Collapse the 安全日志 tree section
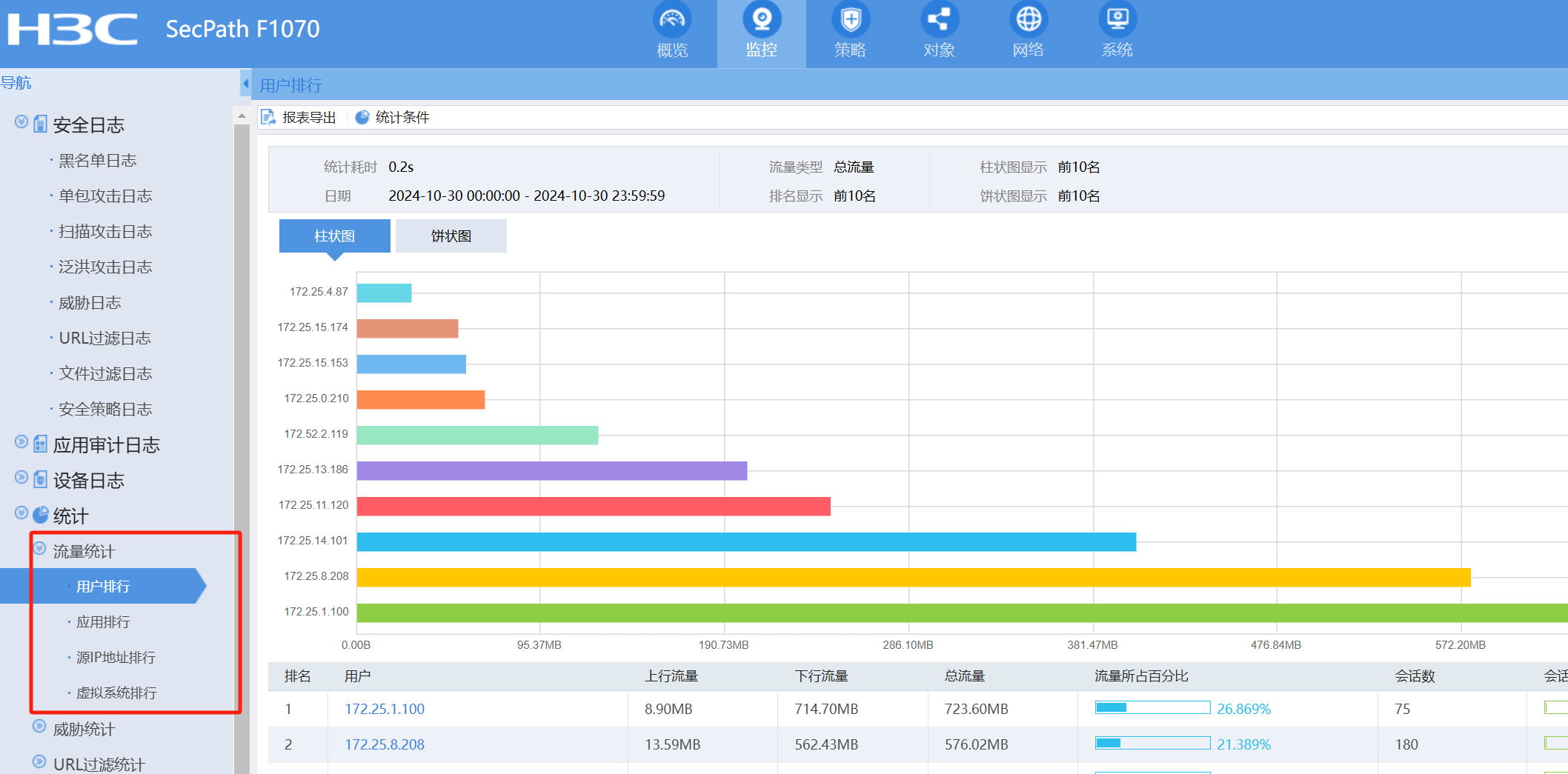Screen dimensions: 1568x774 click(21, 122)
